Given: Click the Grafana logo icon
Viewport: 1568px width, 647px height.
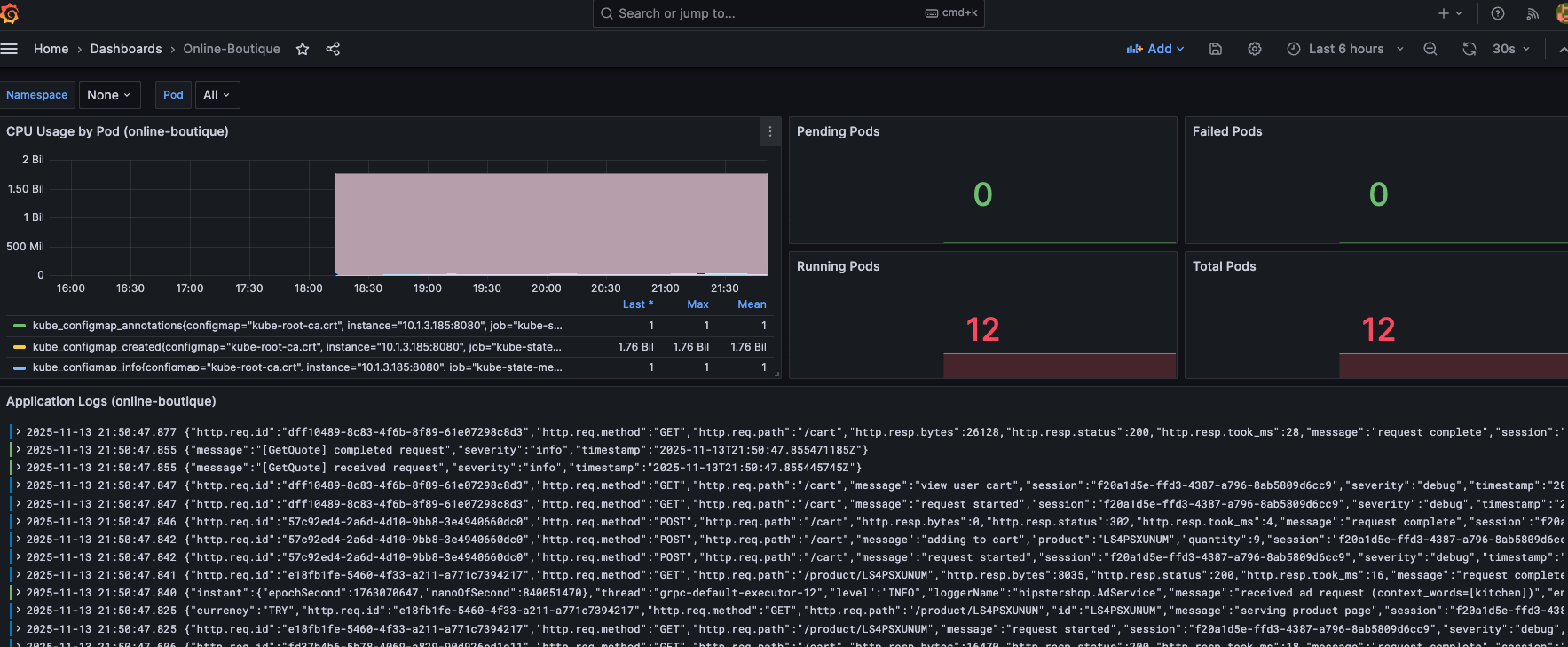Looking at the screenshot, I should pyautogui.click(x=9, y=13).
